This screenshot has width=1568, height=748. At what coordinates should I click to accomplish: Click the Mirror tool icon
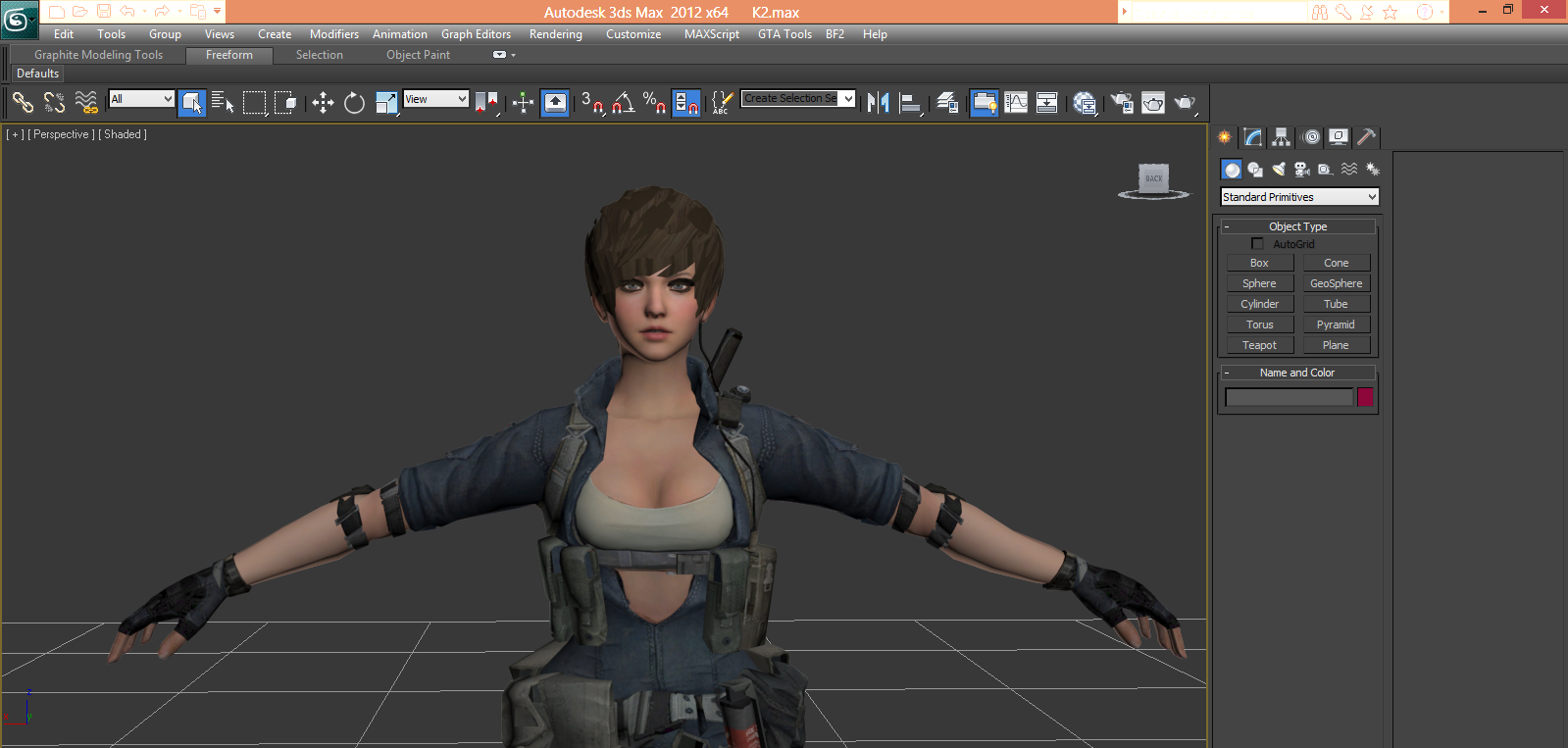(879, 102)
